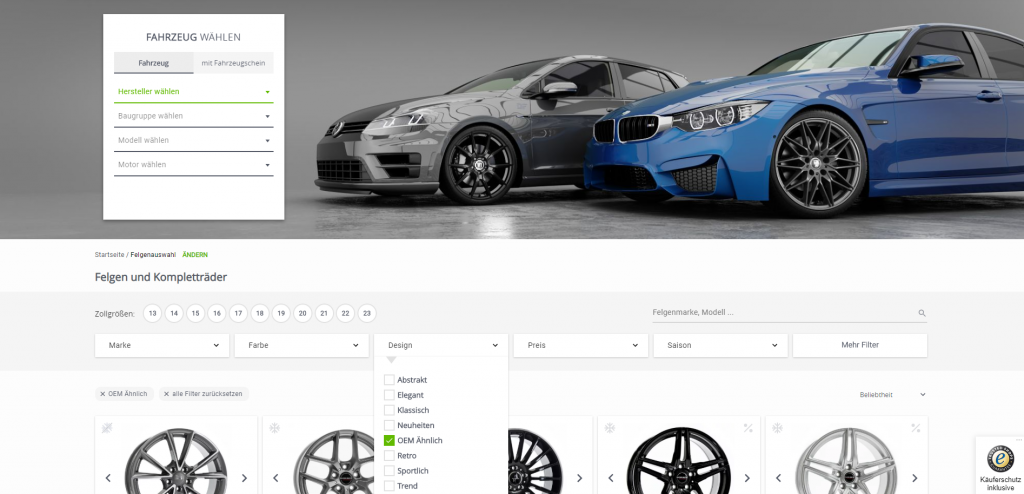Select inch size 20
The image size is (1024, 494).
302,314
